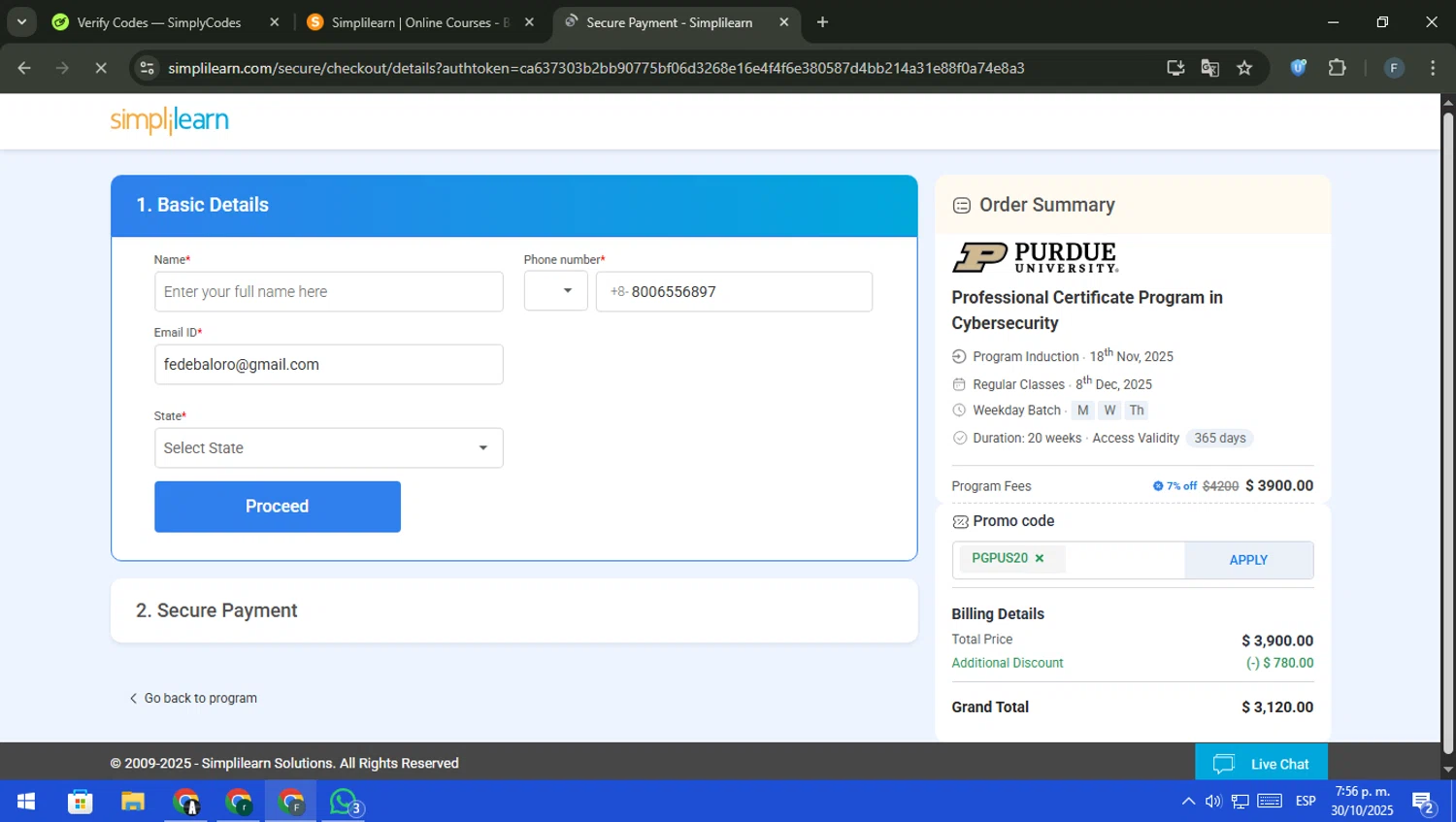Open a new browser tab
Screen dimensions: 1456x822
tap(822, 22)
